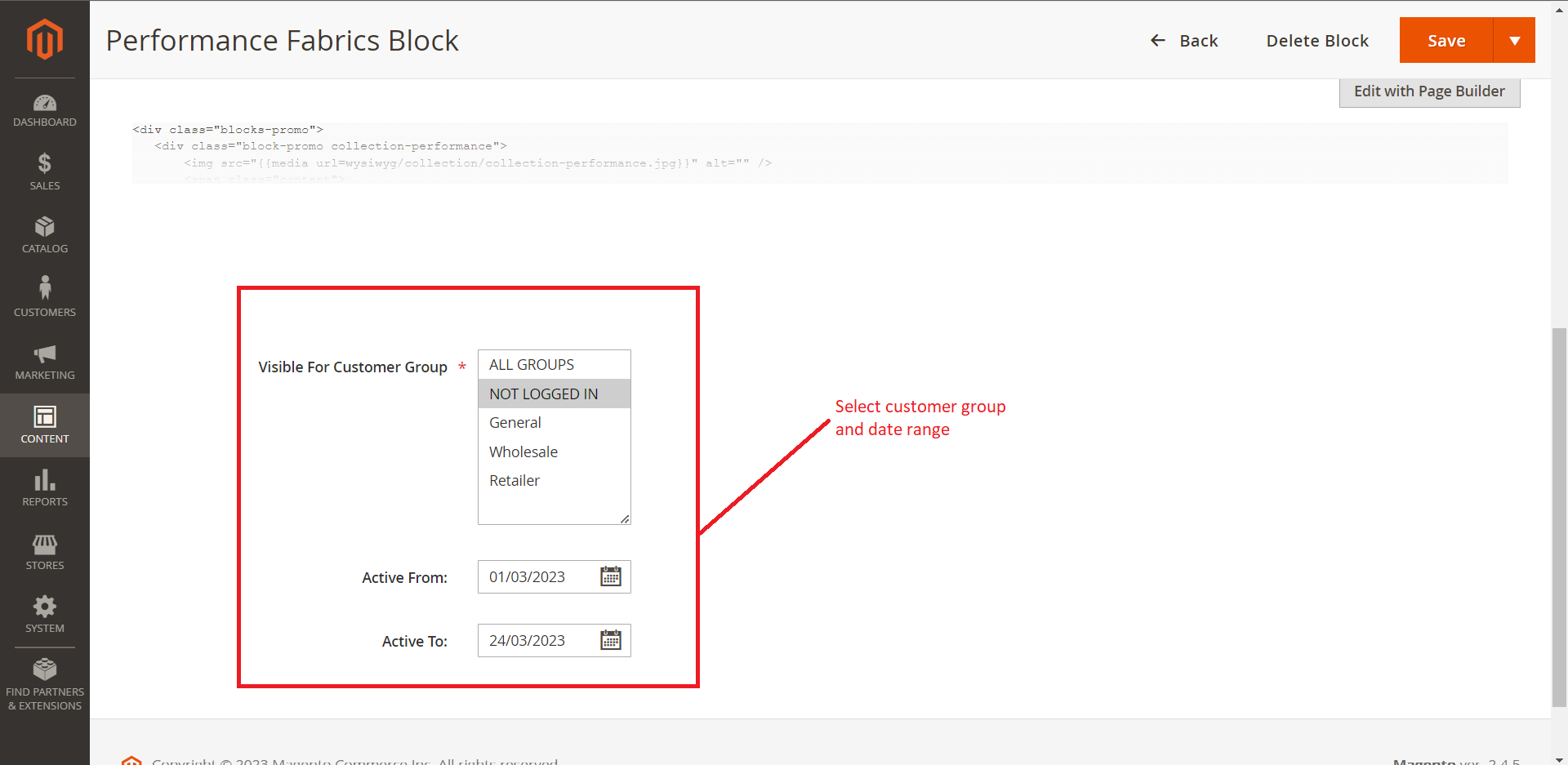
Task: Expand the Save button dropdown arrow
Action: point(1517,40)
